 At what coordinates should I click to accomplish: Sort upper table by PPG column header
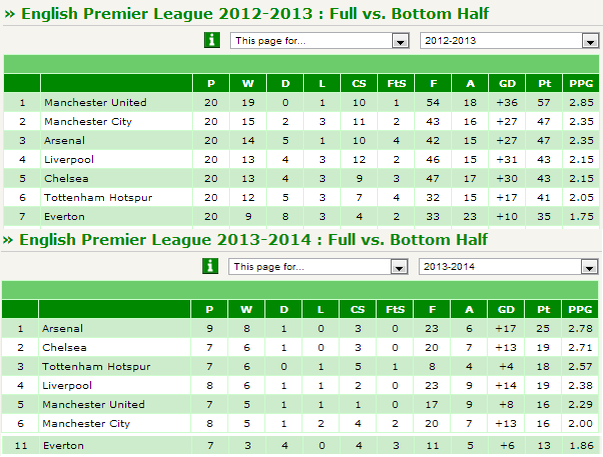(581, 83)
